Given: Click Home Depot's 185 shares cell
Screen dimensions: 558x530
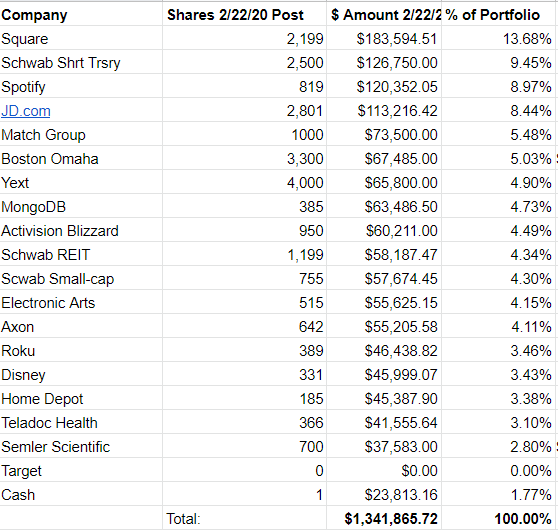Looking at the screenshot, I should click(x=244, y=399).
